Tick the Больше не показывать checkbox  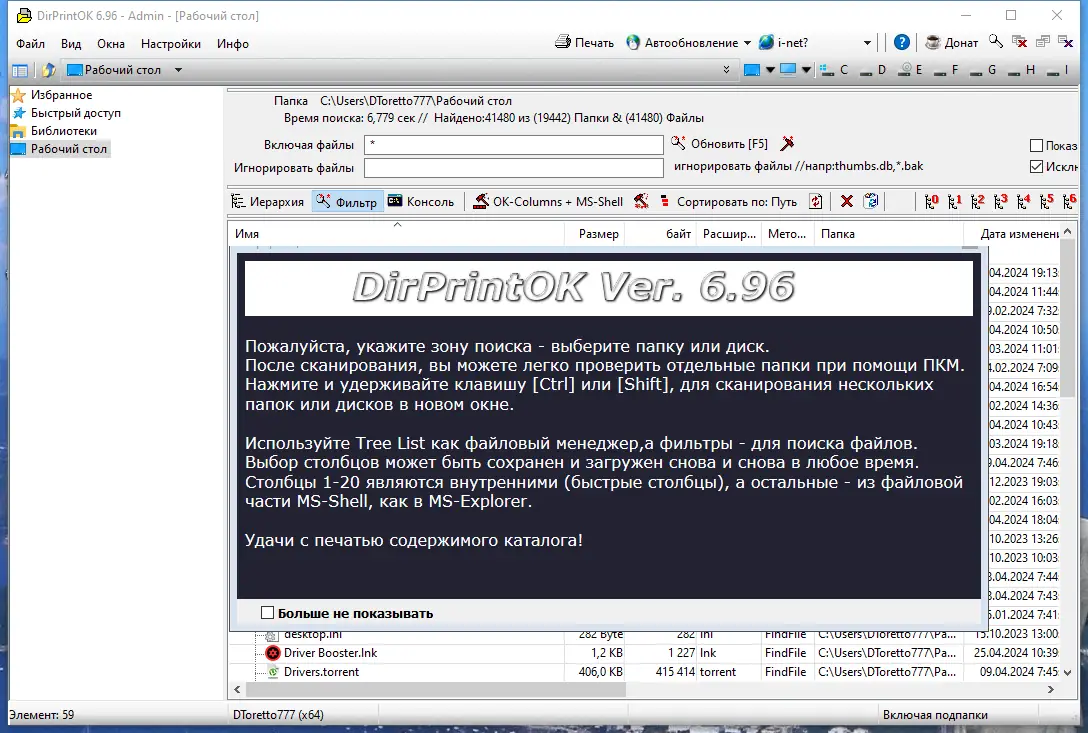point(267,612)
